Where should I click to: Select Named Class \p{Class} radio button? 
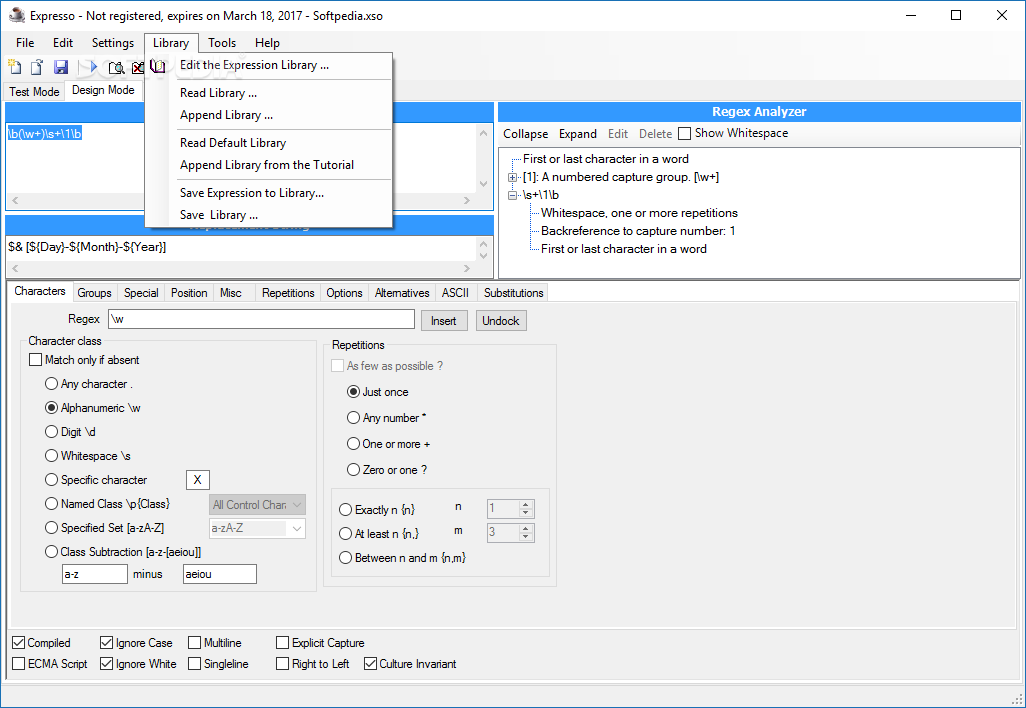(51, 504)
